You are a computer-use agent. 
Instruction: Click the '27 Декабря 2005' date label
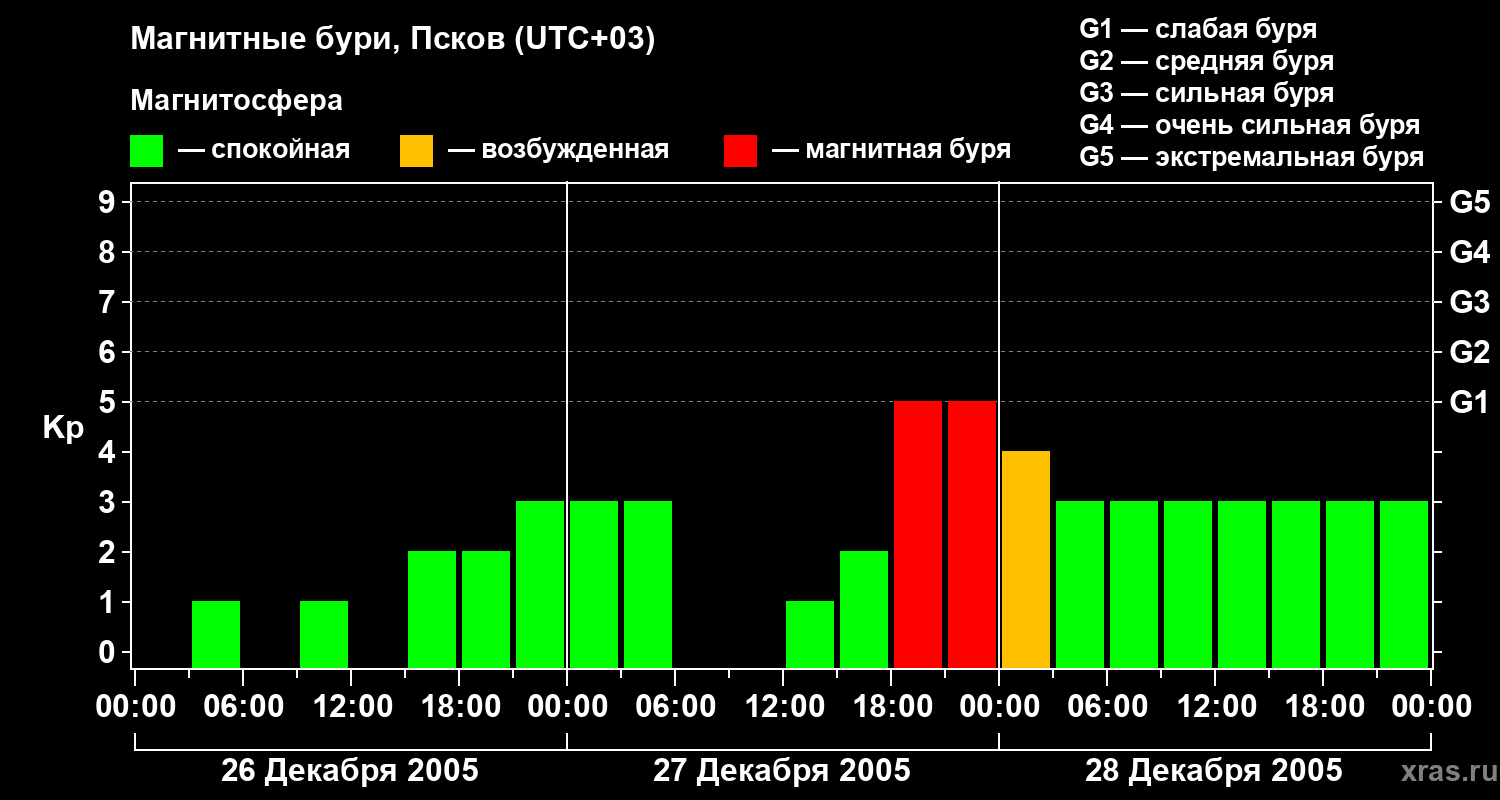tap(782, 771)
